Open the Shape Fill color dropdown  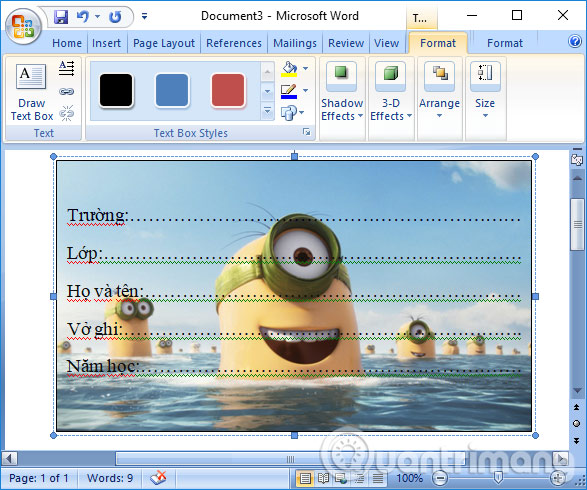click(305, 69)
